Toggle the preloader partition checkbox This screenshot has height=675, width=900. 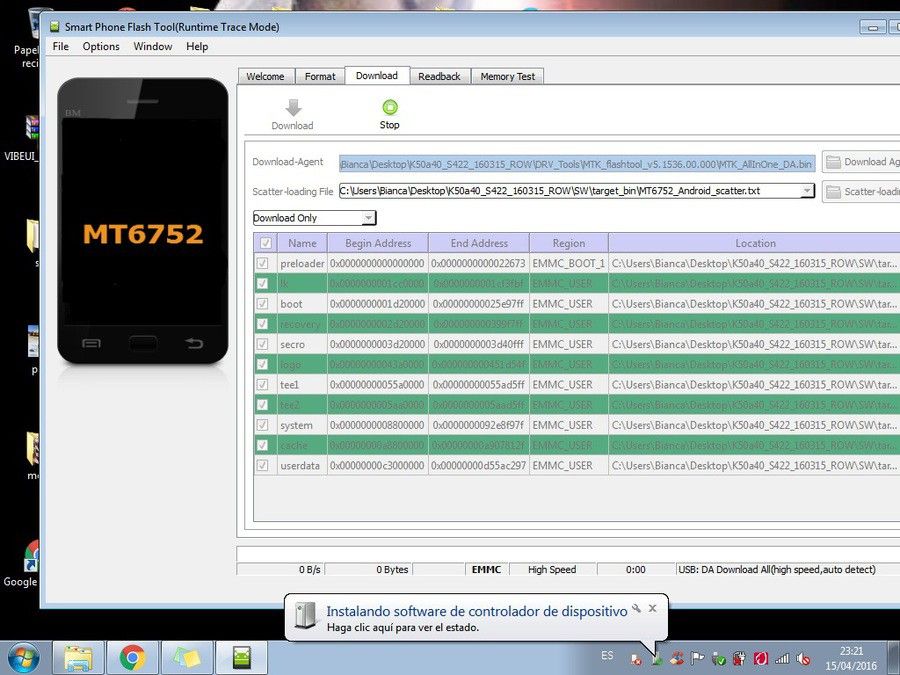point(262,263)
